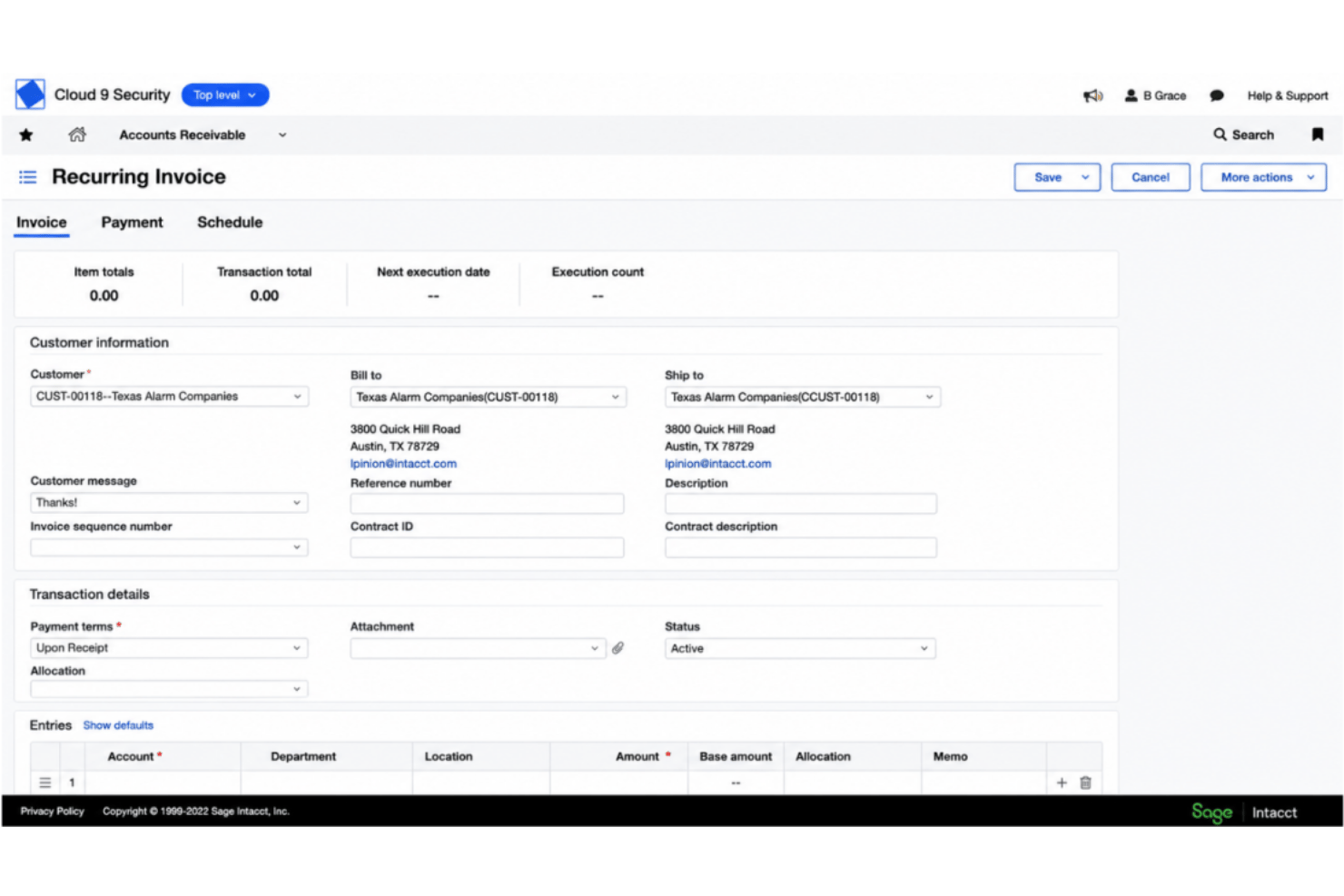Click the Location cell in entry row 1

[481, 783]
